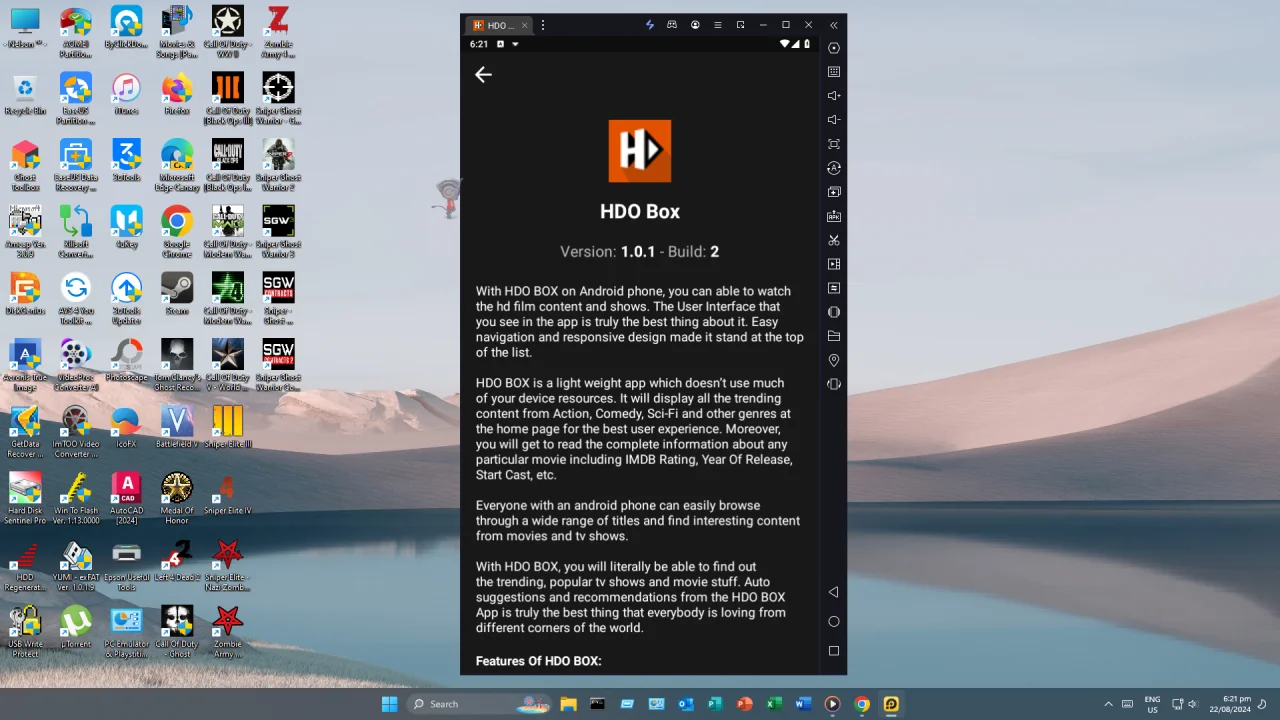This screenshot has width=1280, height=720.
Task: Open the Microsoft Edge Canary desktop shortcut
Action: pos(177,166)
